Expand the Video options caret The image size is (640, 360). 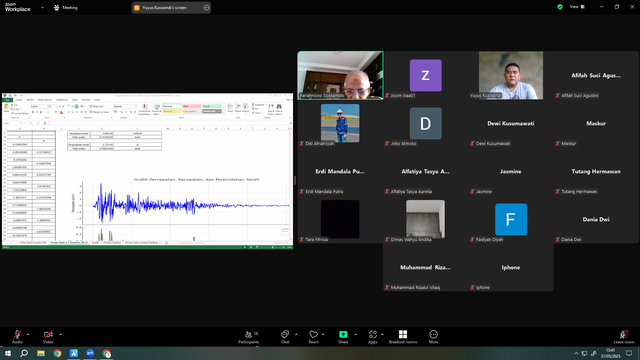60,334
